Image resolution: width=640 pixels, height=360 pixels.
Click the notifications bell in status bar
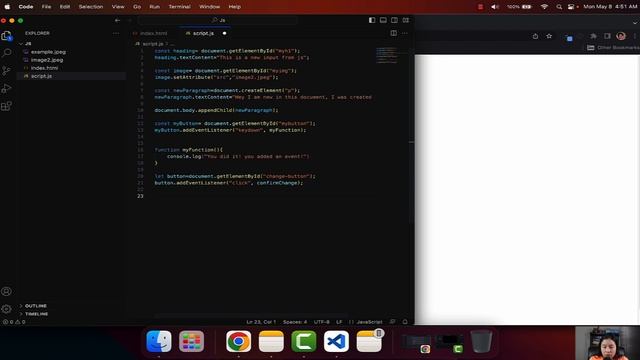405,322
